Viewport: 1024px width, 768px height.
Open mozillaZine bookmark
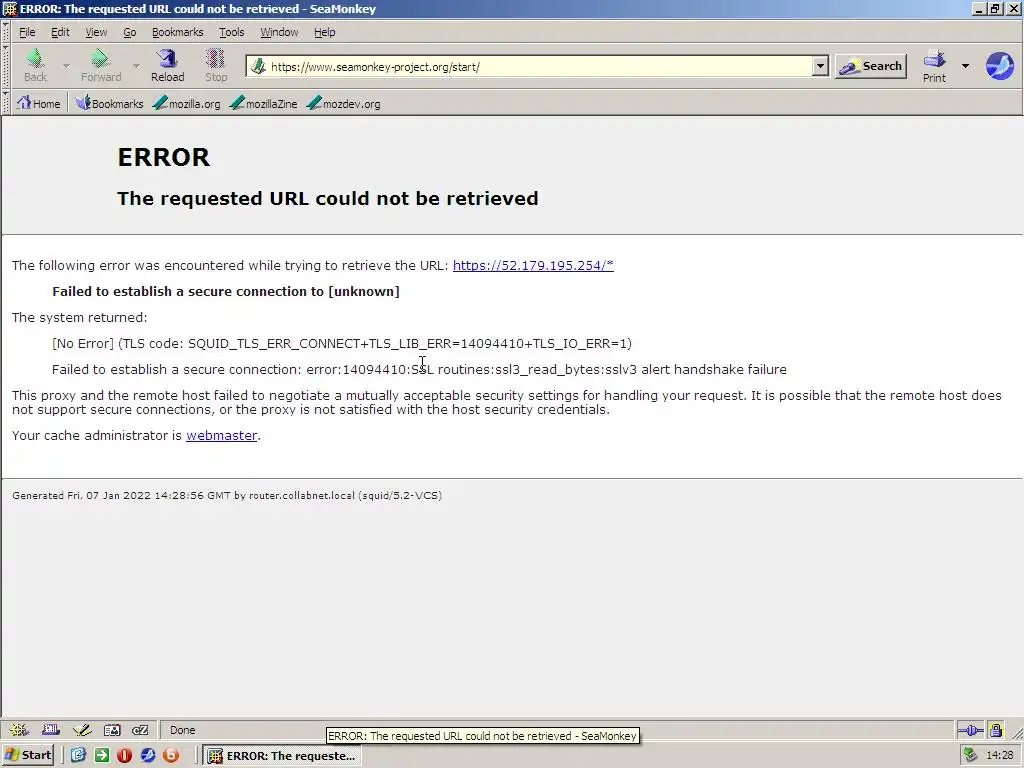pyautogui.click(x=263, y=103)
